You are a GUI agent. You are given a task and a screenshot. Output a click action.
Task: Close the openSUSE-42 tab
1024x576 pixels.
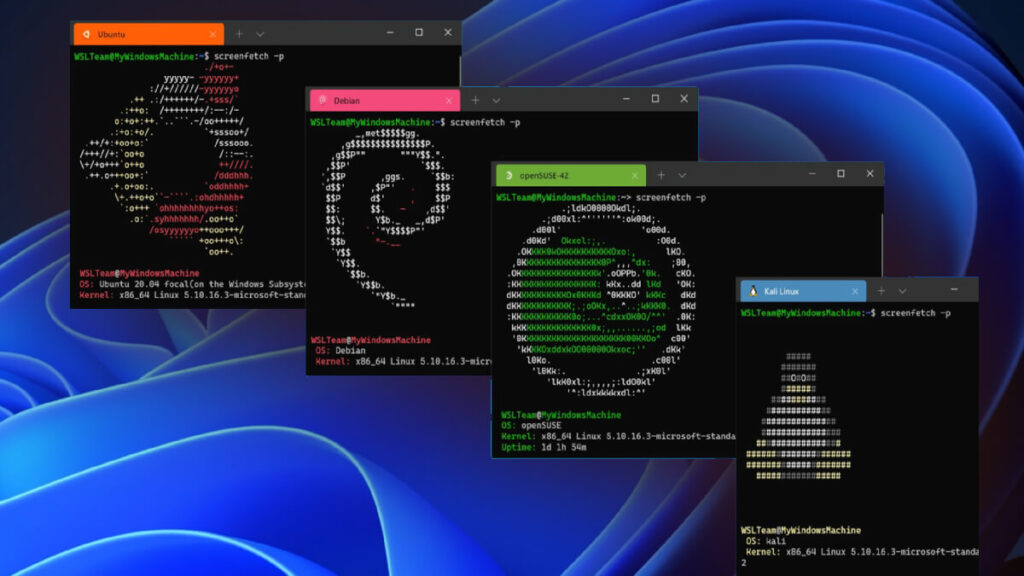pyautogui.click(x=635, y=176)
